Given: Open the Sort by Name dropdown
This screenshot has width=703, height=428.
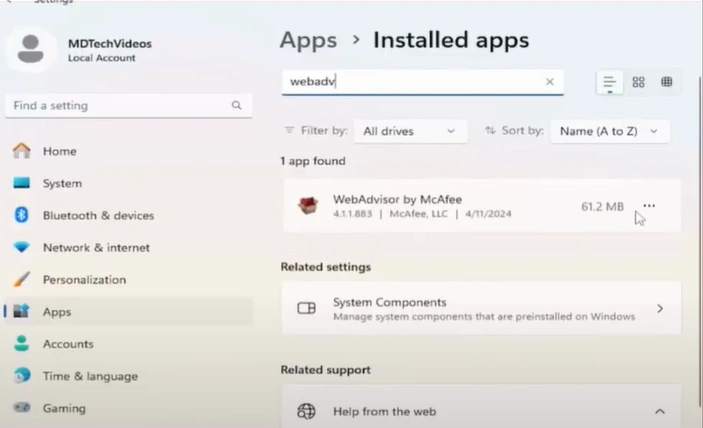Looking at the screenshot, I should [x=609, y=131].
